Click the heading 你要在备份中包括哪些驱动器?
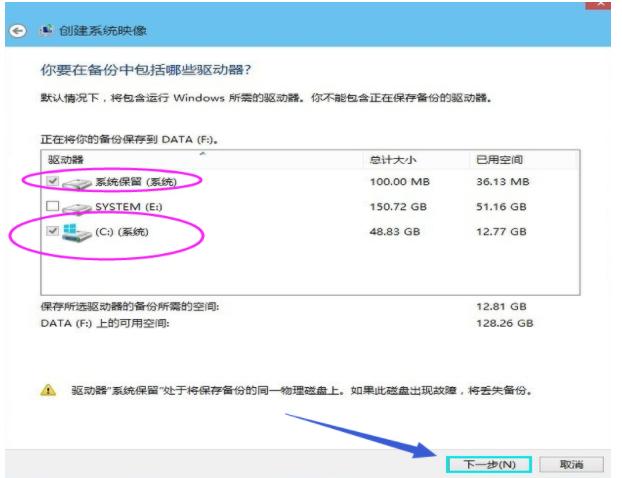Viewport: 622px width, 478px height. click(x=146, y=70)
